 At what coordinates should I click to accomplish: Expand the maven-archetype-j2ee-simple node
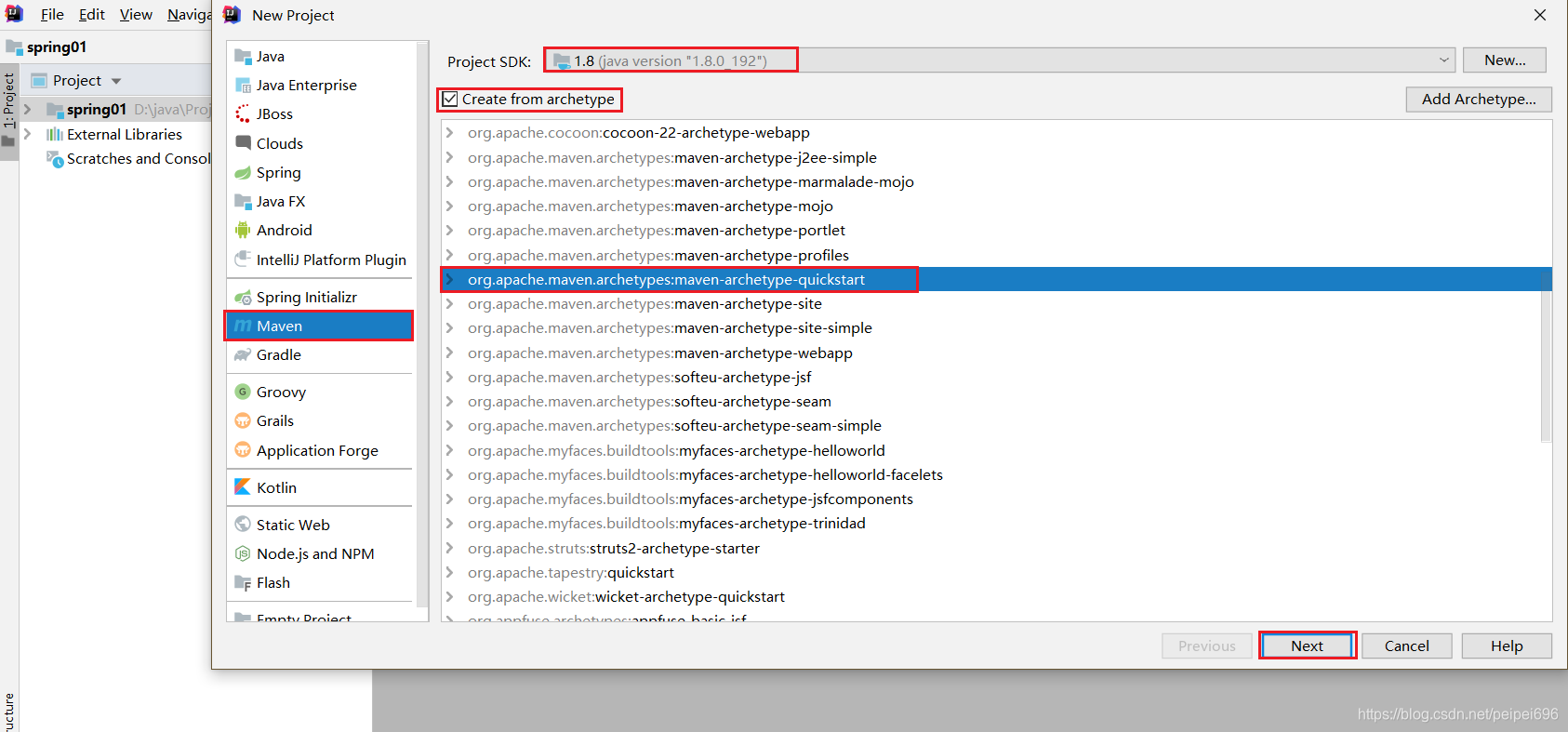[x=450, y=157]
